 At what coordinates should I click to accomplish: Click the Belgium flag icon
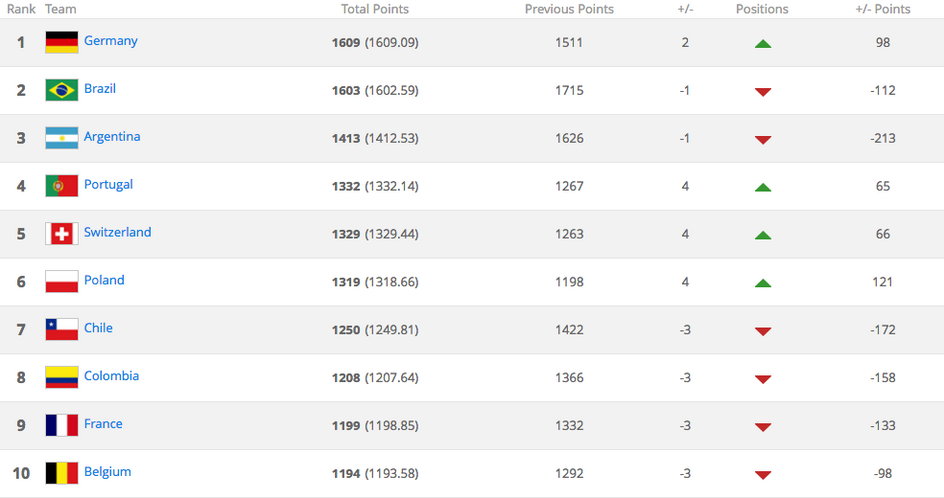pyautogui.click(x=61, y=473)
